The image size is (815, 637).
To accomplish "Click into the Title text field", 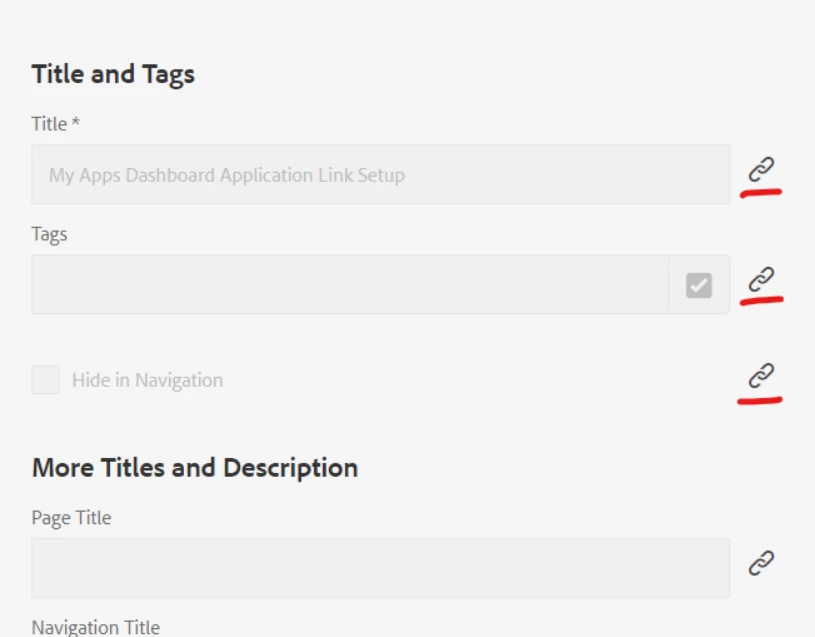I will [380, 175].
